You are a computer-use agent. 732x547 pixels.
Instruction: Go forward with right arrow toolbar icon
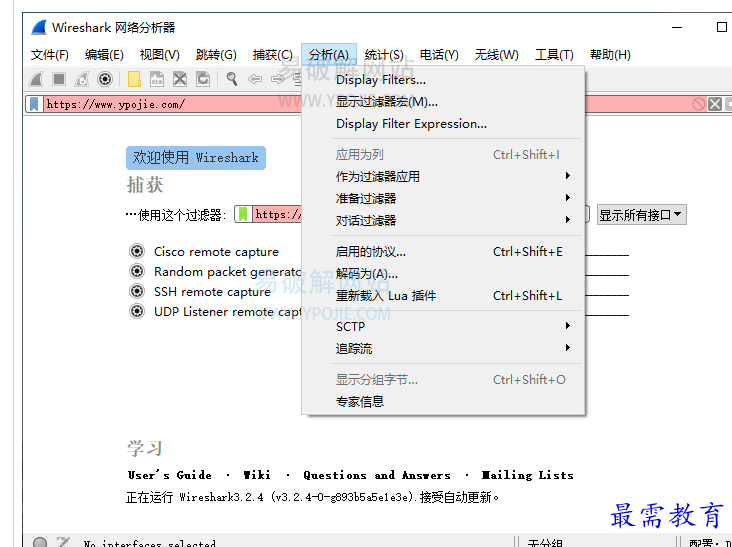[x=278, y=79]
